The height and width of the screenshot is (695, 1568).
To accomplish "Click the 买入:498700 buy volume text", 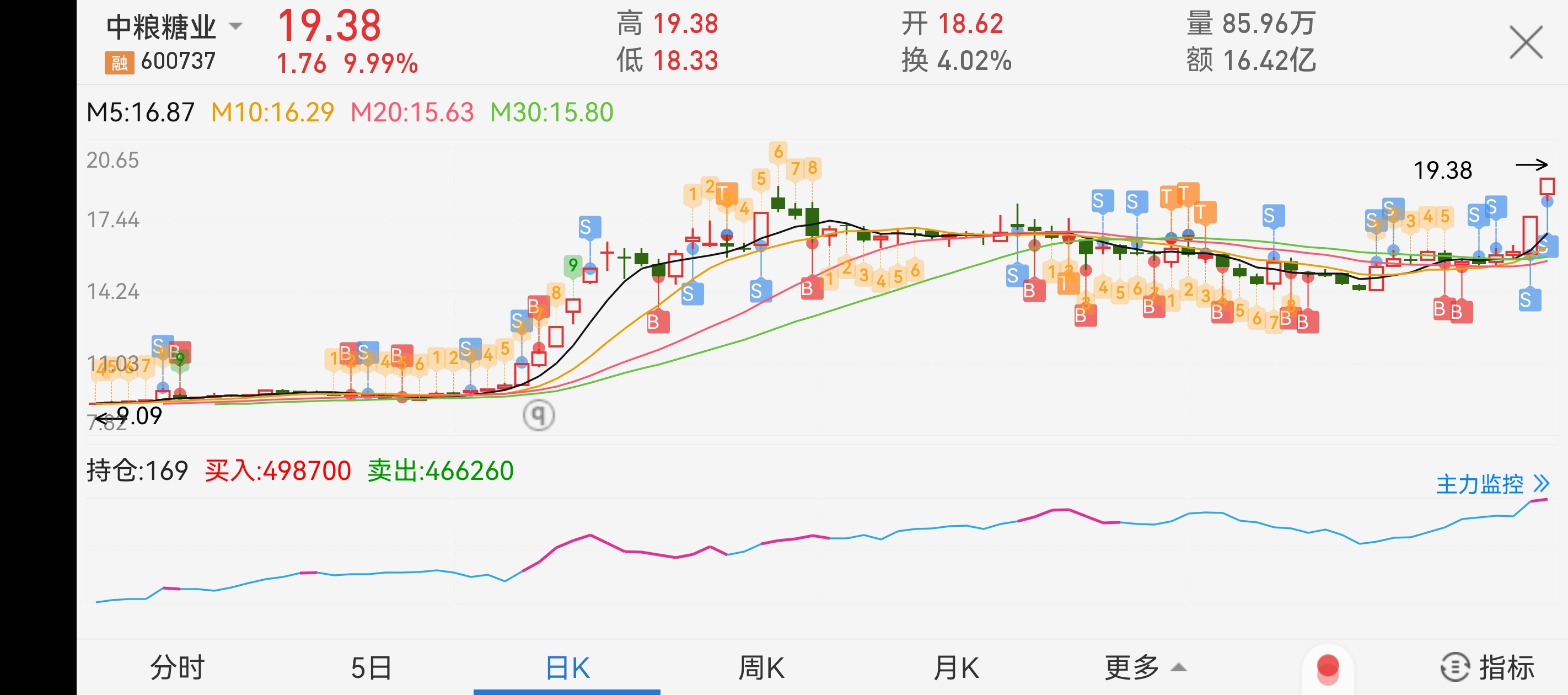I will click(277, 471).
